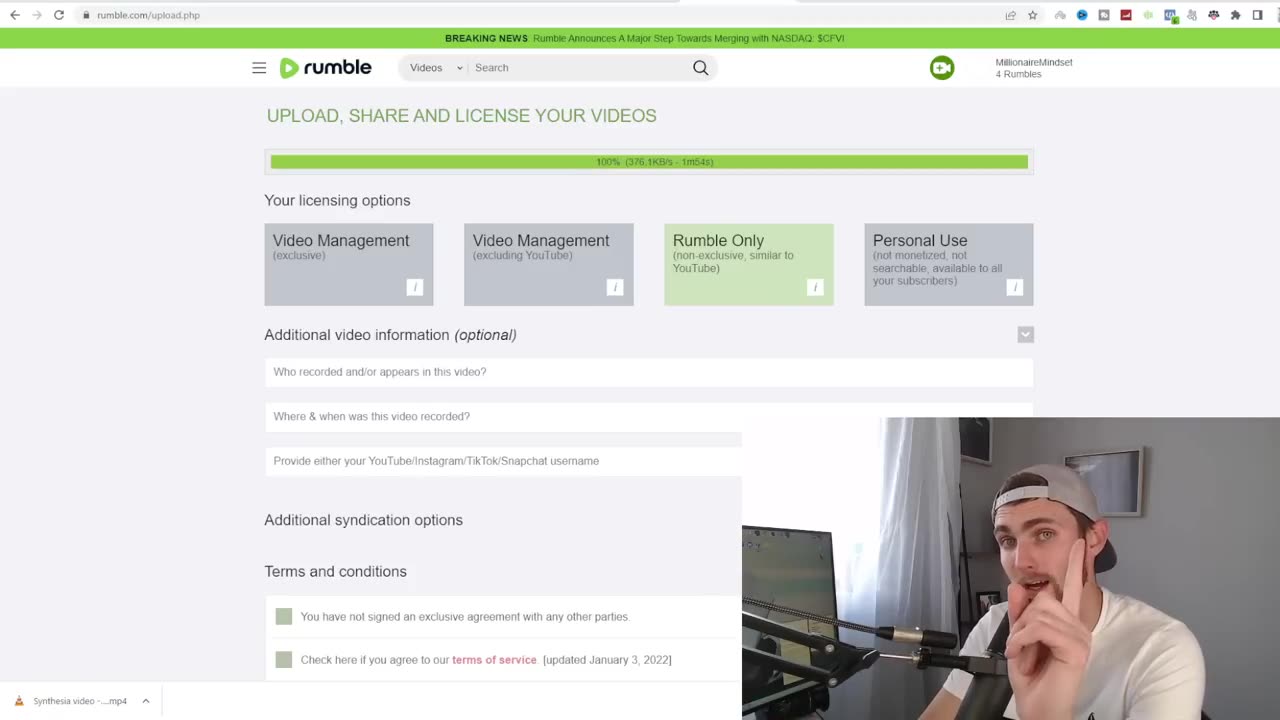Click info icon on Personal Use card
This screenshot has width=1280, height=720.
click(1015, 287)
